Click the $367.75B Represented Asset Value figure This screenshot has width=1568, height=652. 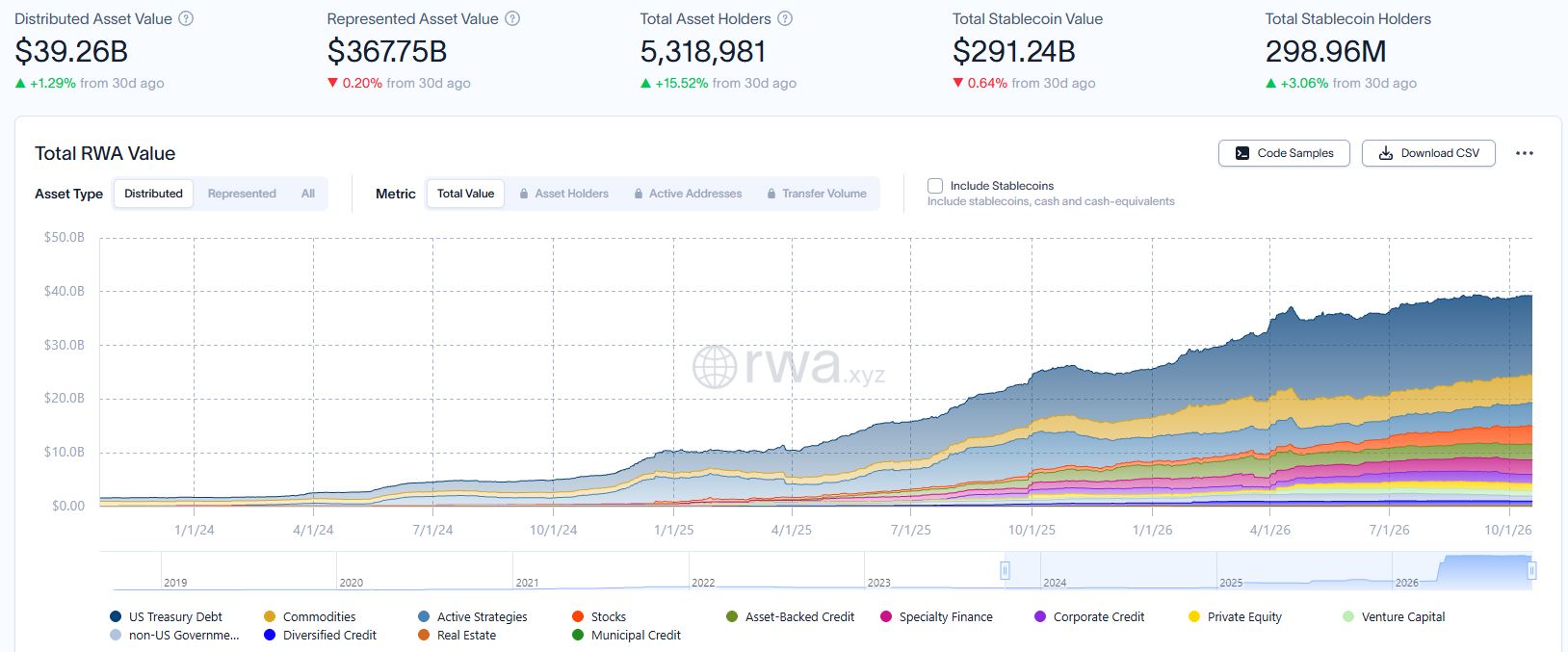click(x=387, y=51)
